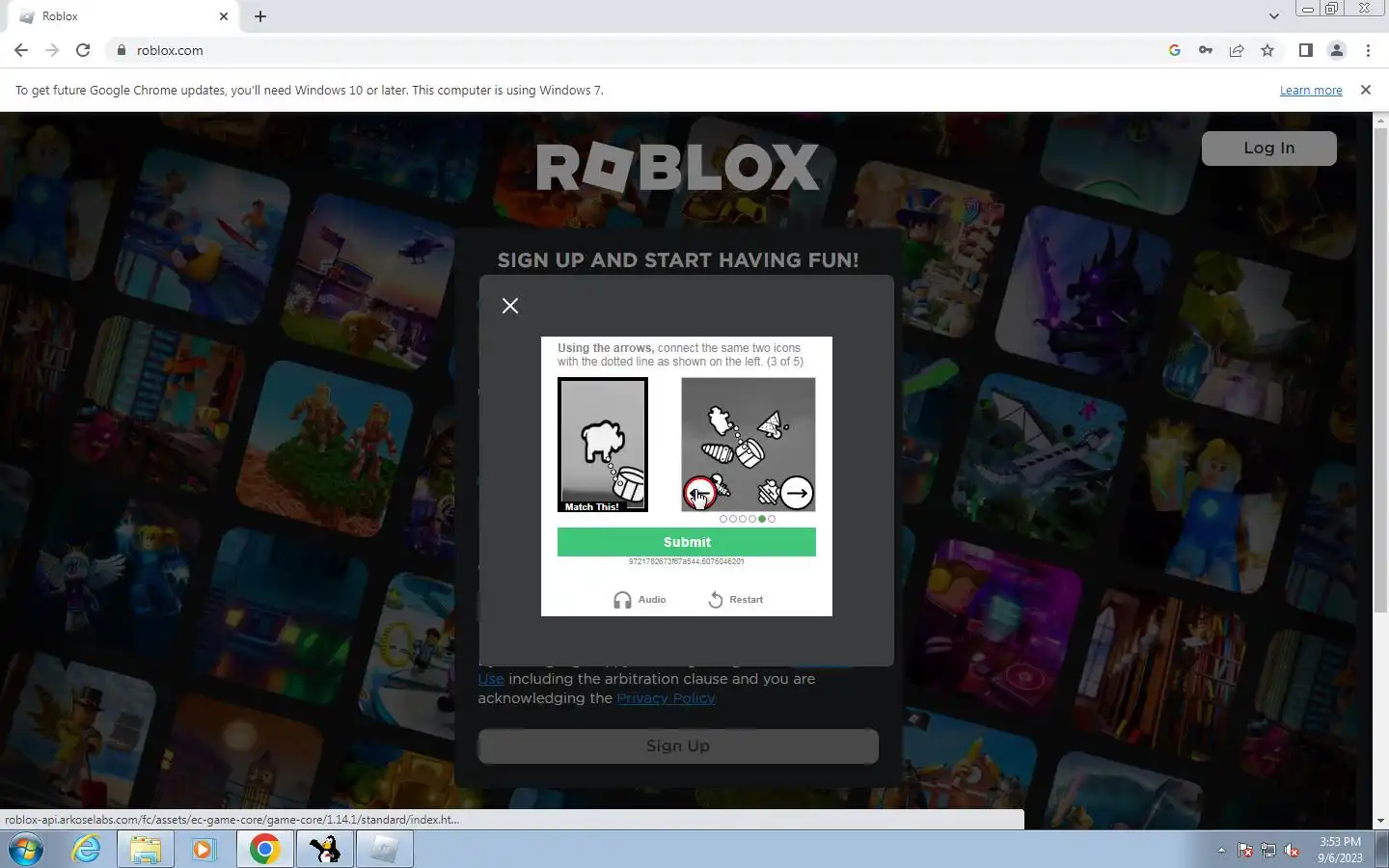Screen dimensions: 1389x868
Task: Click the captcha puzzle image with the icons
Action: point(749,445)
